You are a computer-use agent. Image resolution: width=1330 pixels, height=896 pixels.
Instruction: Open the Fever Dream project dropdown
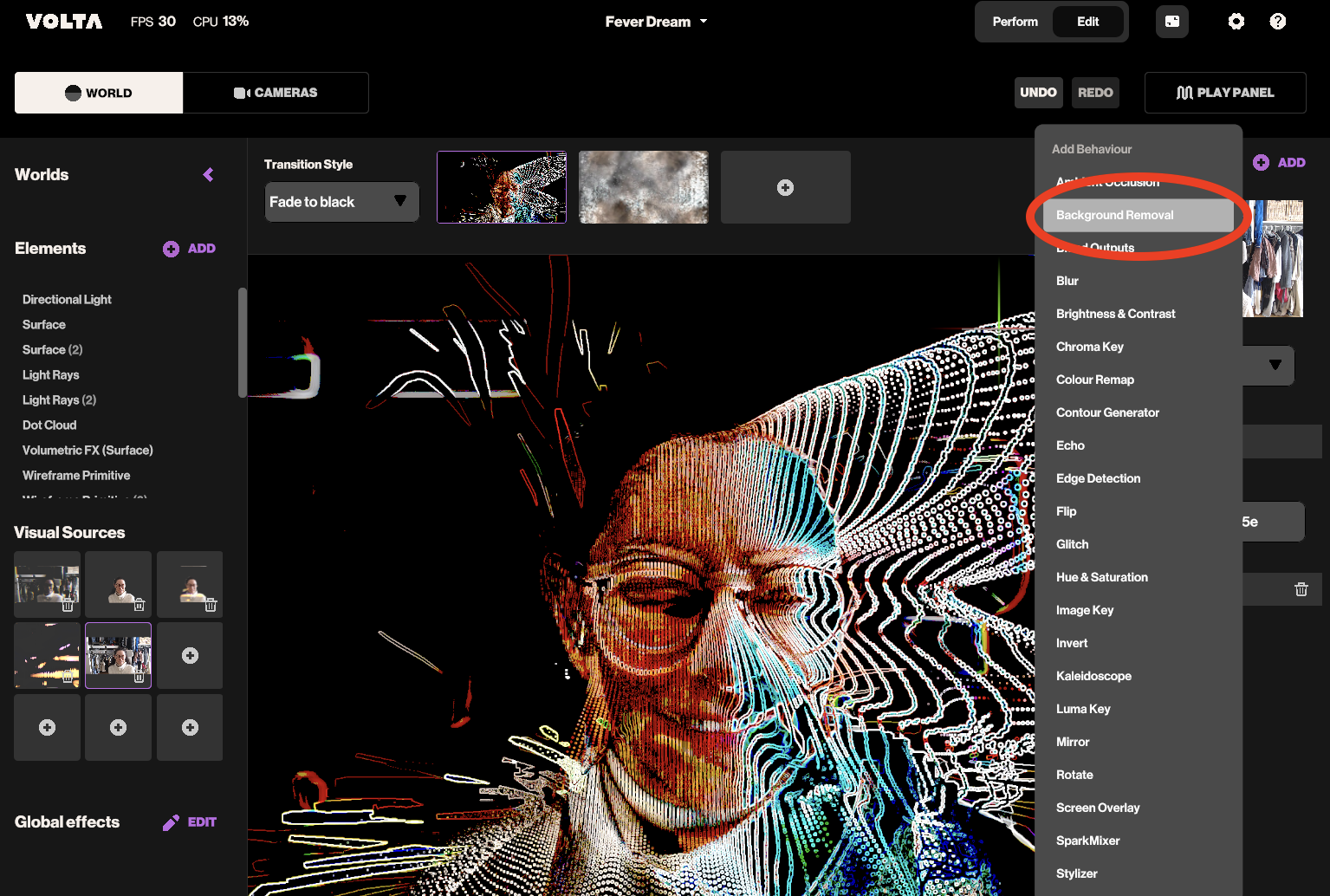click(656, 22)
